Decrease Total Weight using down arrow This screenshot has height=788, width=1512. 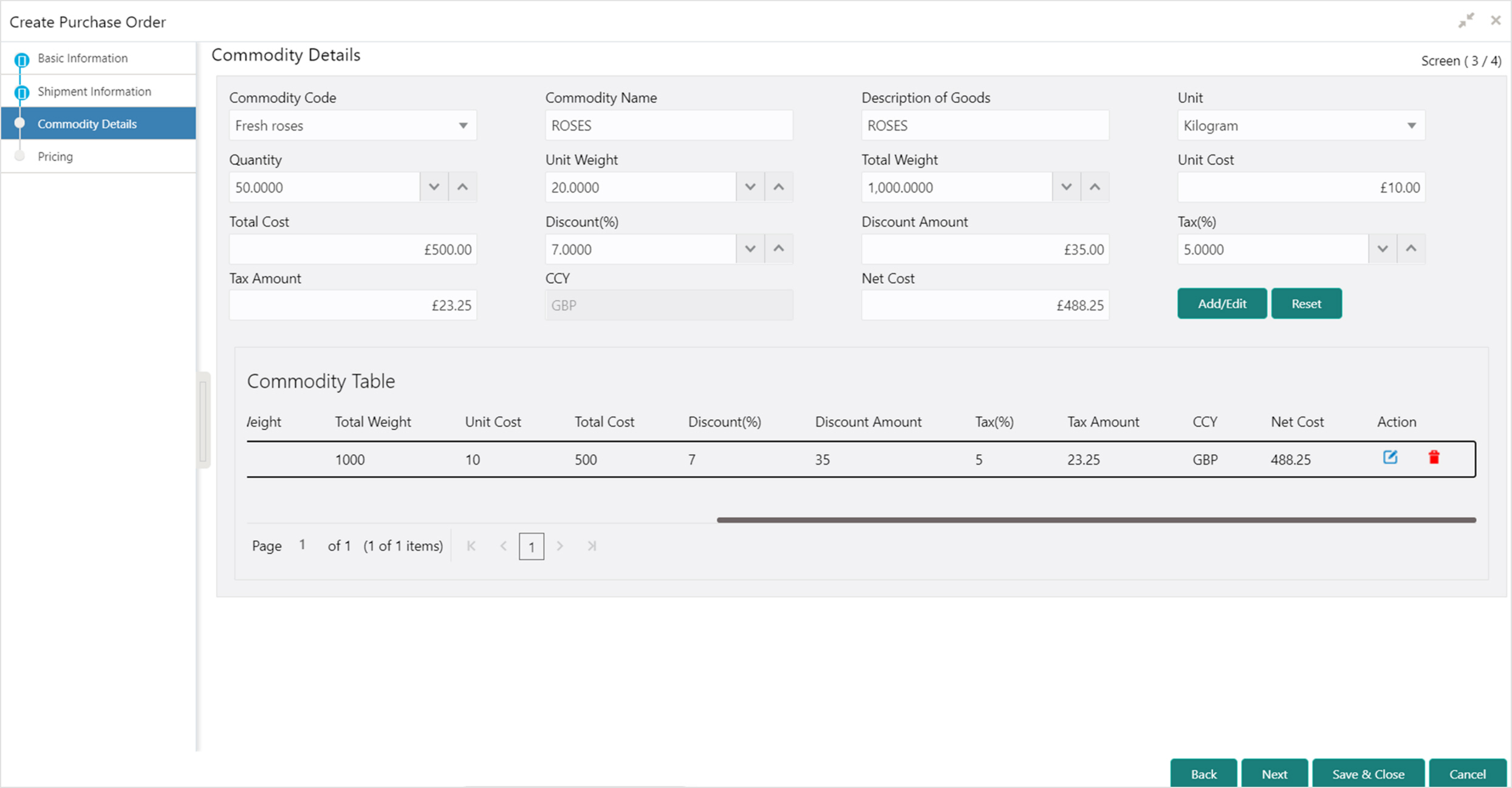(x=1066, y=187)
